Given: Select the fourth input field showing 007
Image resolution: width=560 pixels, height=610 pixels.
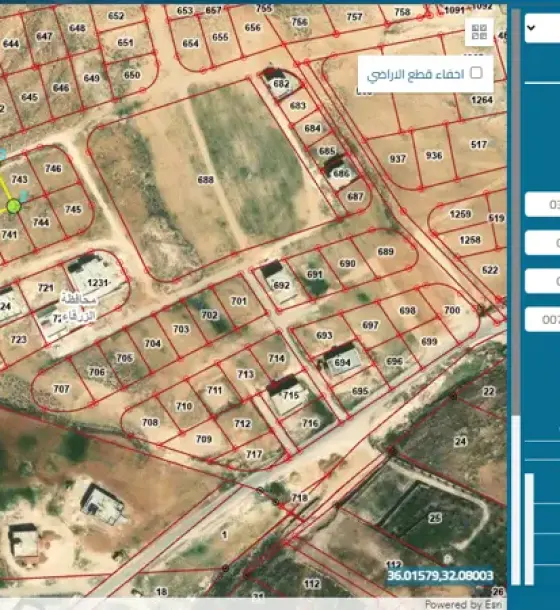Looking at the screenshot, I should [543, 319].
